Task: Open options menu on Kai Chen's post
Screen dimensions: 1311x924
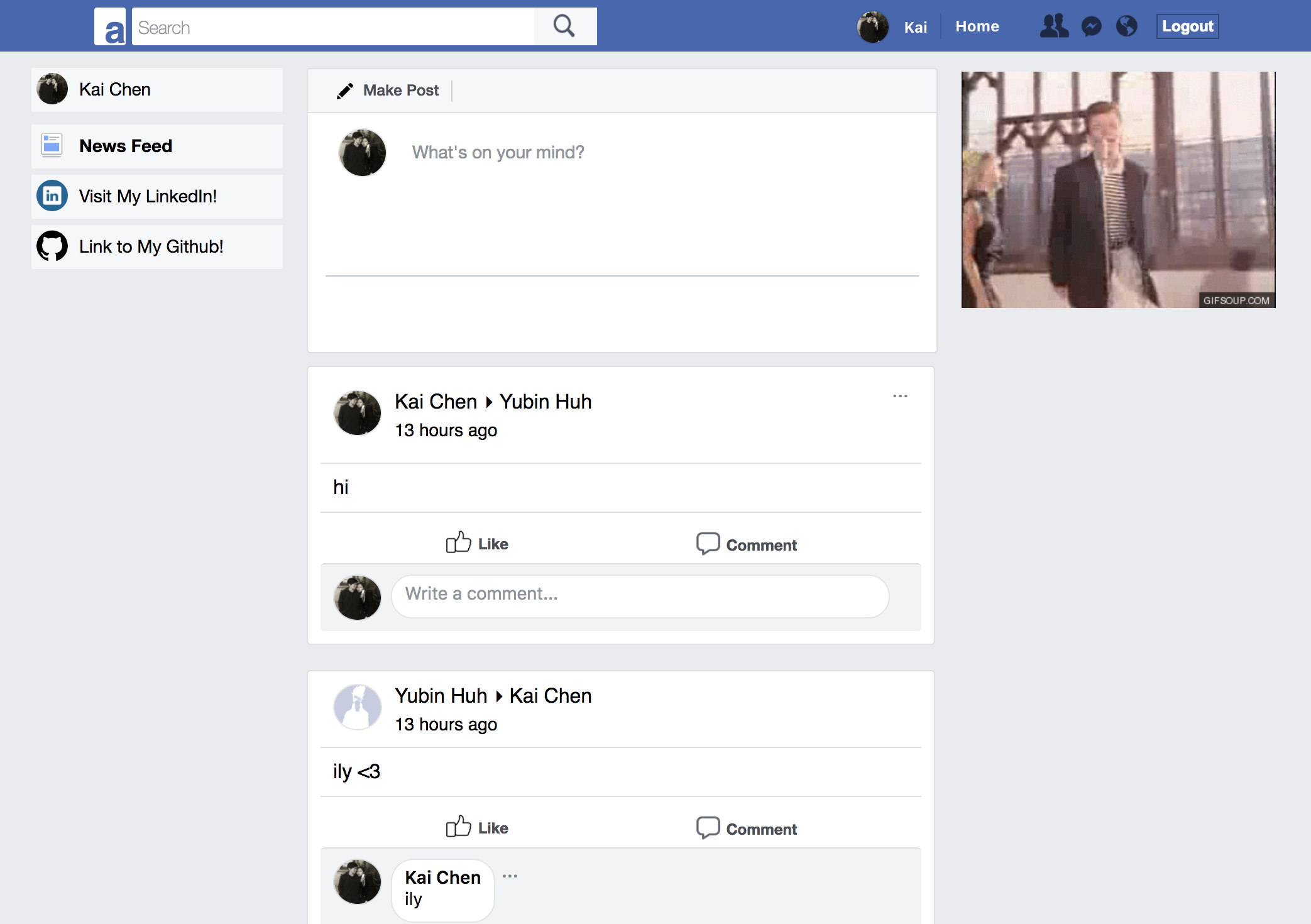Action: point(900,396)
